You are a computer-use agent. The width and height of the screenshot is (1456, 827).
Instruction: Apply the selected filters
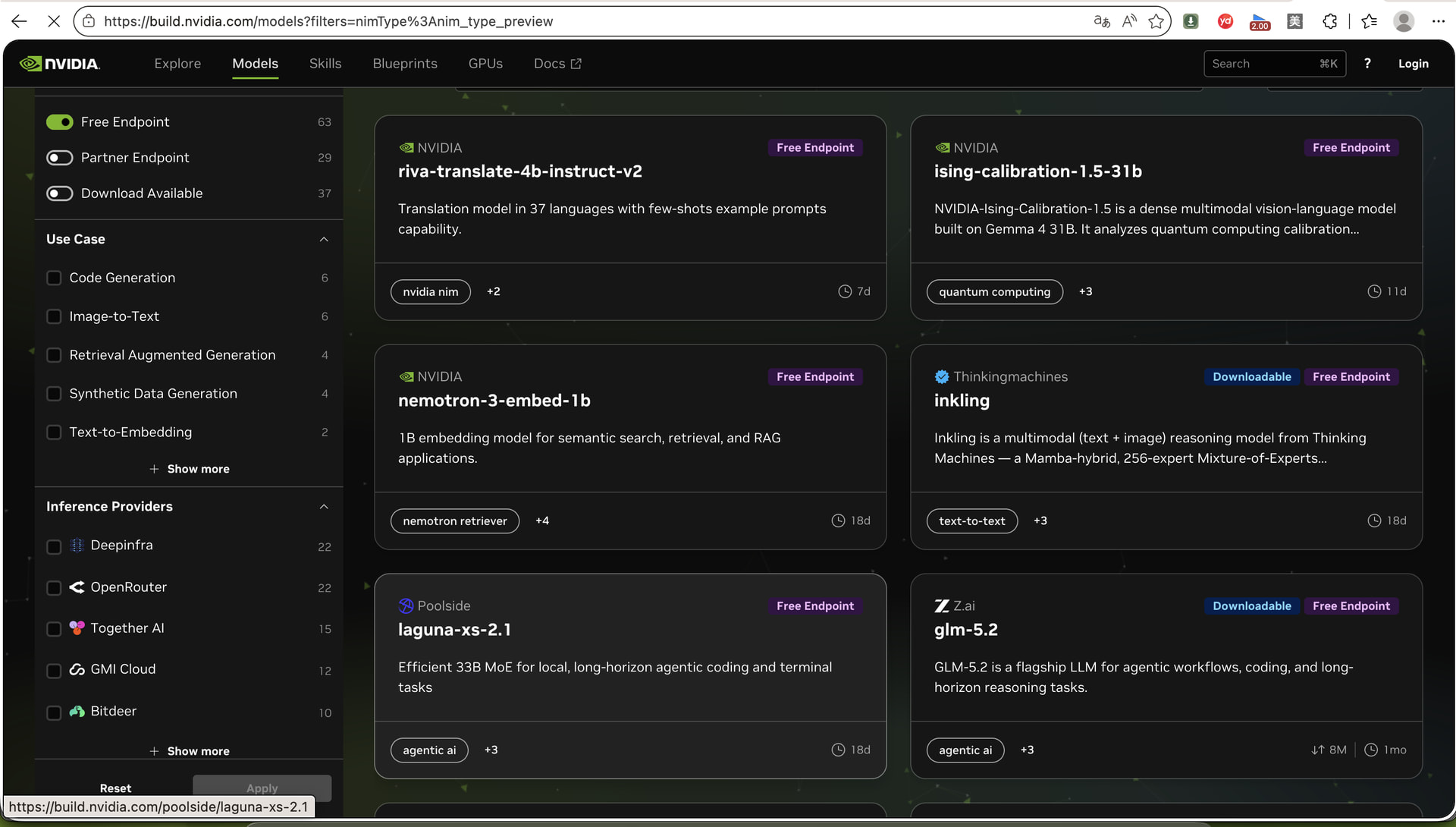pyautogui.click(x=262, y=788)
